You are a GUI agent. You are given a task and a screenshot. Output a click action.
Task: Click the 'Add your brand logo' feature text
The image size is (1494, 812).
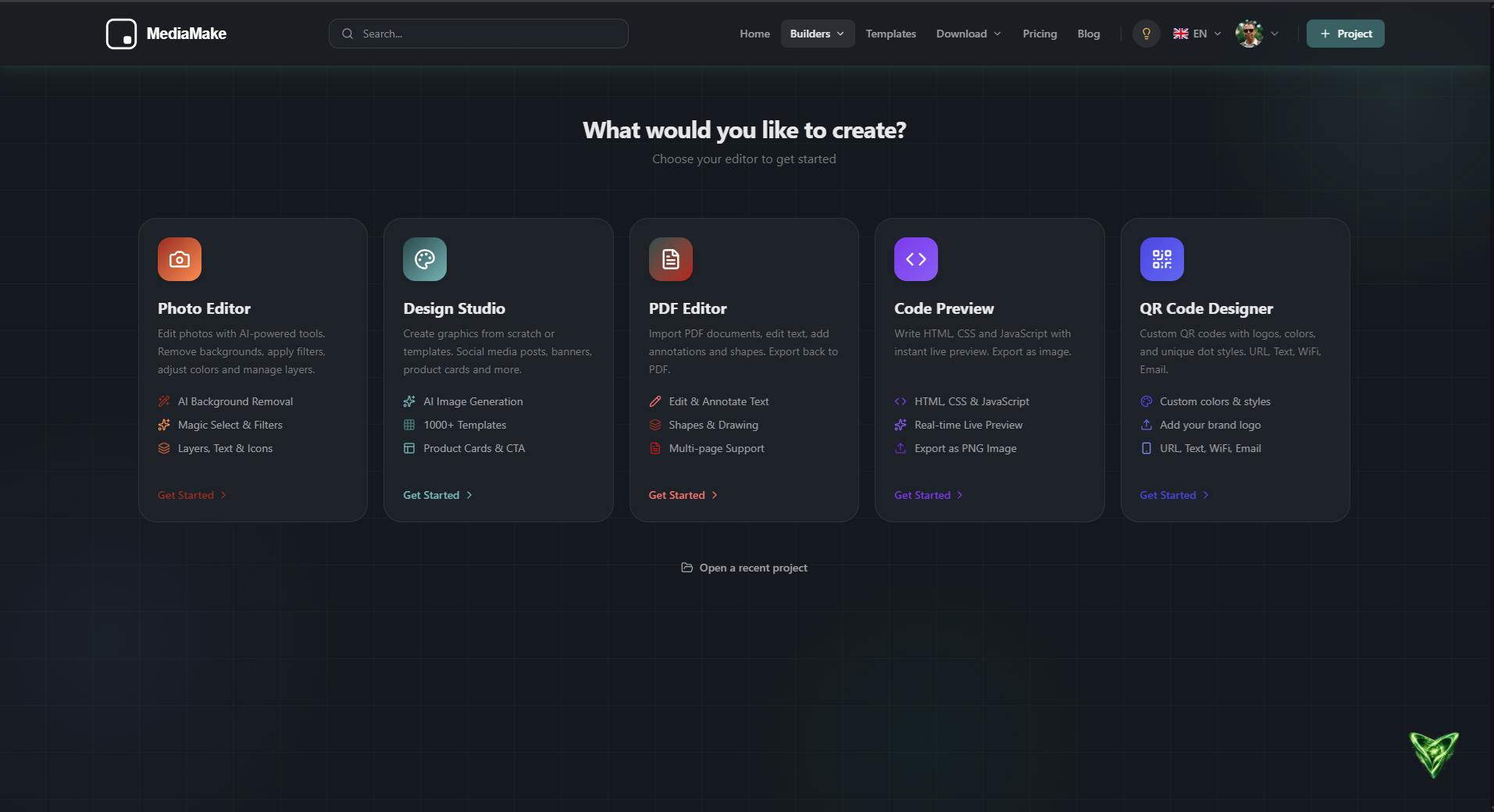coord(1211,425)
